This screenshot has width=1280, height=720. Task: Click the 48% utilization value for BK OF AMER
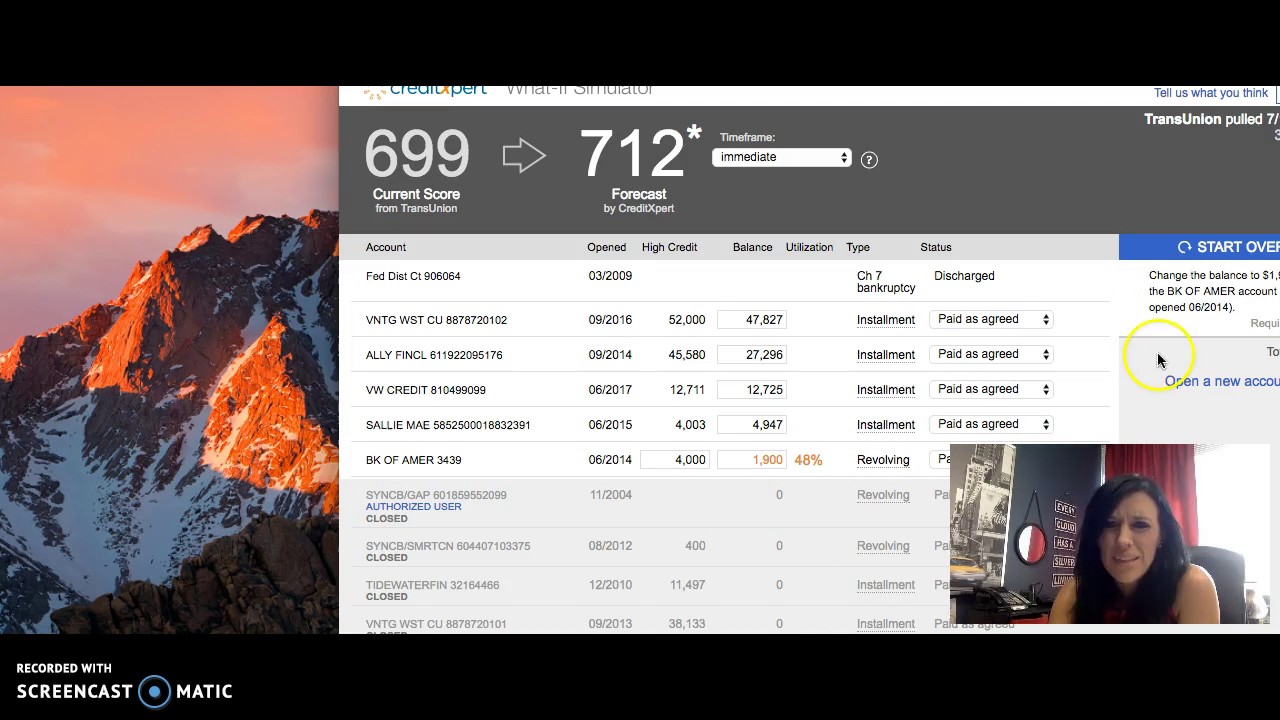click(808, 460)
